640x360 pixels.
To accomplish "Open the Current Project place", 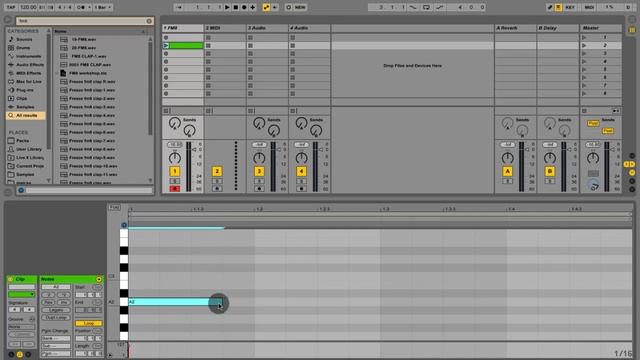I will click(29, 166).
